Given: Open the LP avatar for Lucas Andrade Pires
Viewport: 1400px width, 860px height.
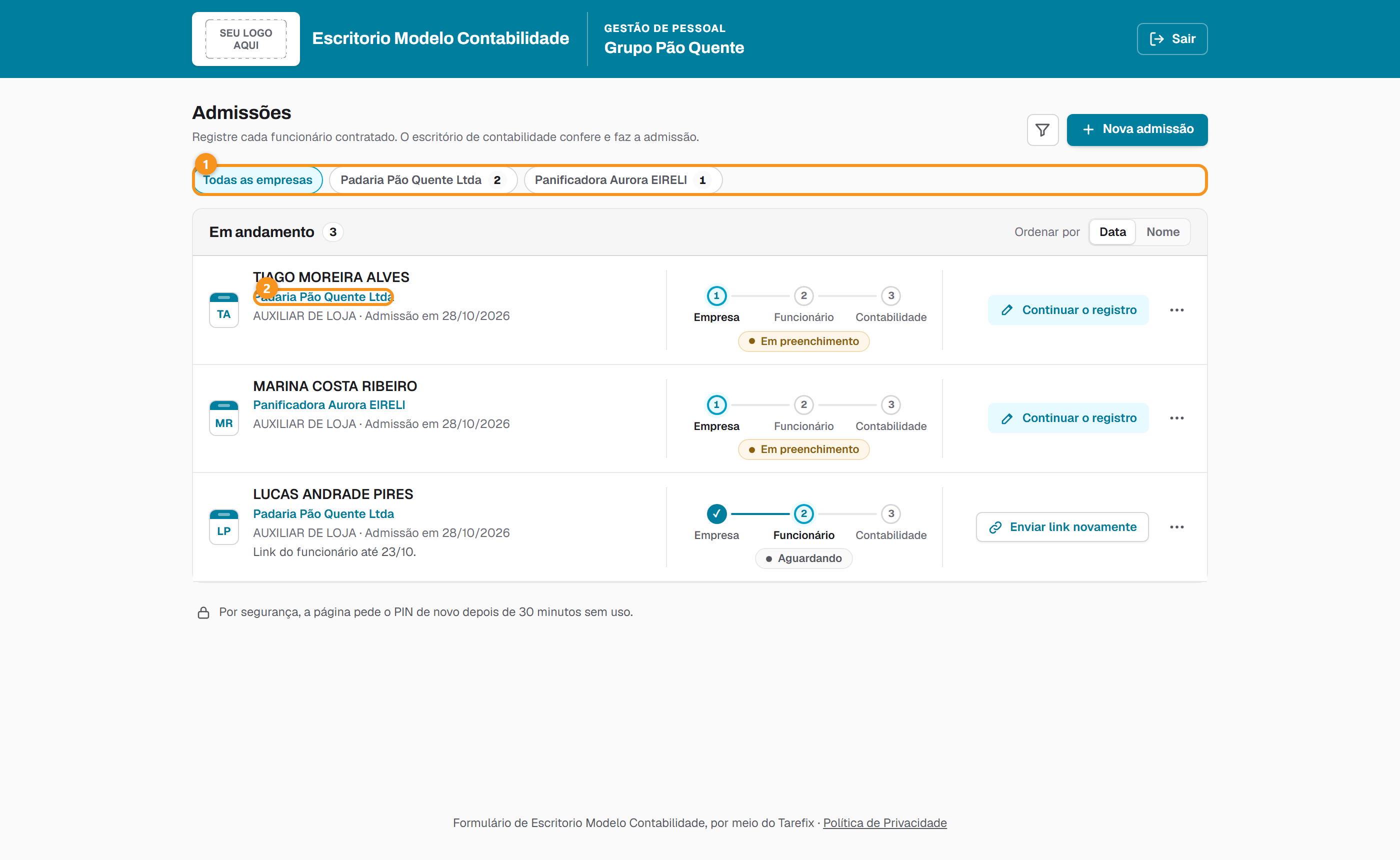Looking at the screenshot, I should click(224, 526).
